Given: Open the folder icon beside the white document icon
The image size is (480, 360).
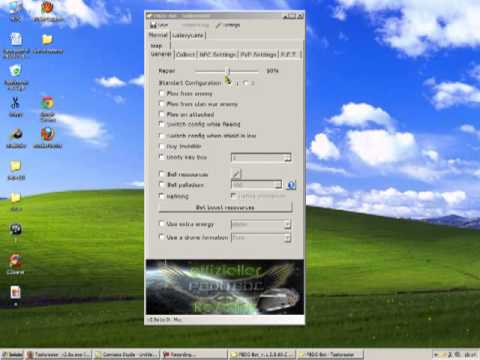Looking at the screenshot, I should pyautogui.click(x=47, y=40).
